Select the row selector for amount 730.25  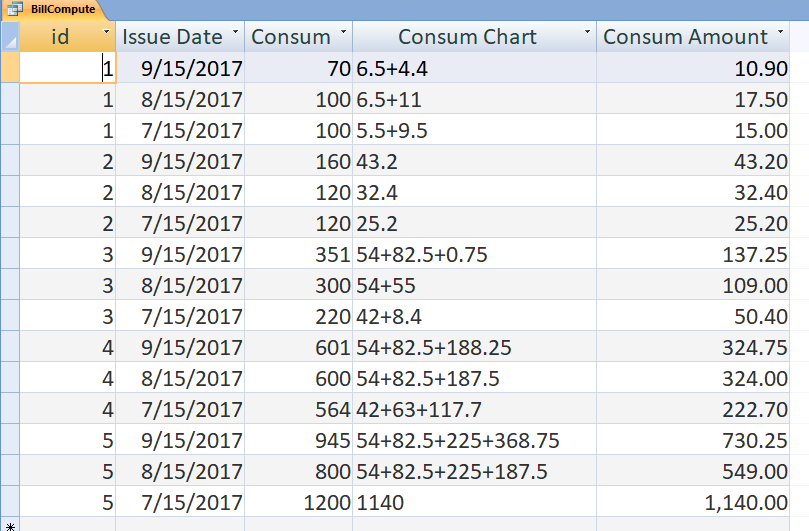pyautogui.click(x=10, y=439)
